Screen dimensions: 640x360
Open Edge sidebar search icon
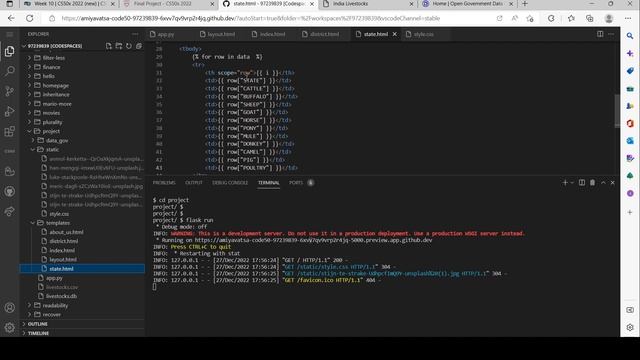630,36
